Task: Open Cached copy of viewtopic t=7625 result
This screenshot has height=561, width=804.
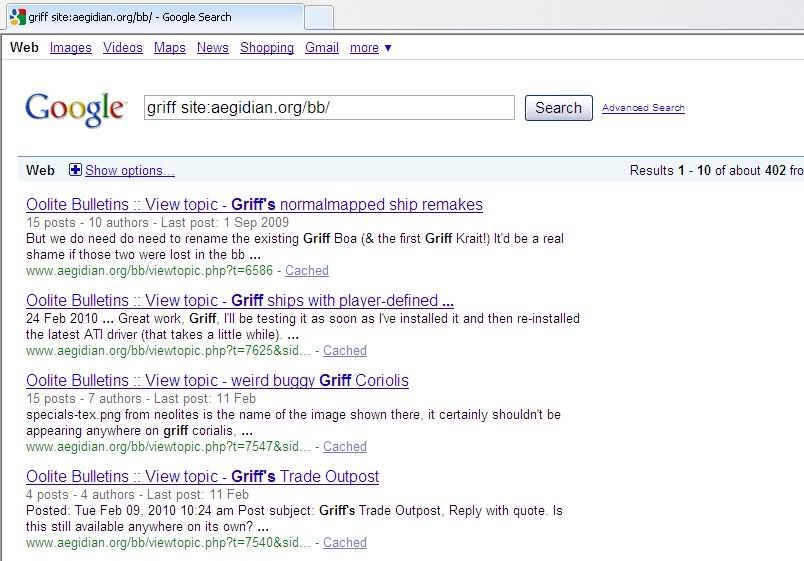Action: coord(345,350)
